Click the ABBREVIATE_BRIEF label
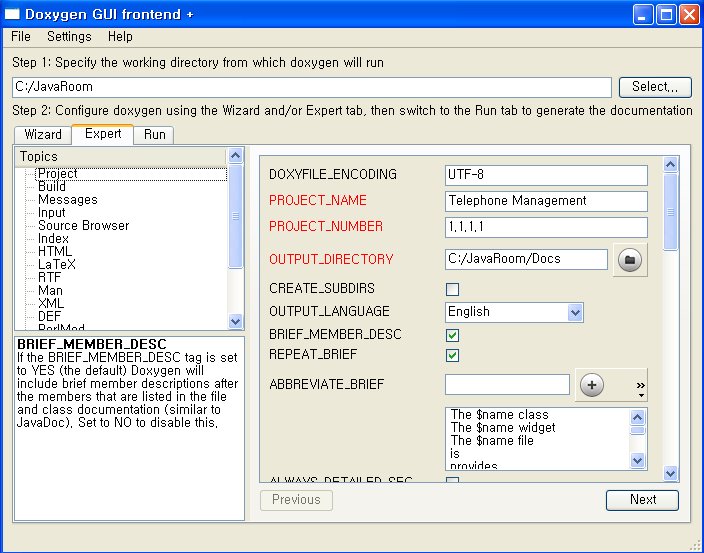The image size is (704, 553). [326, 385]
